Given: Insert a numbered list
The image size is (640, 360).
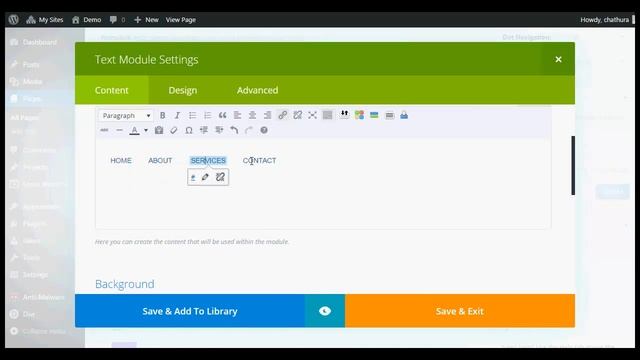Looking at the screenshot, I should 207,116.
